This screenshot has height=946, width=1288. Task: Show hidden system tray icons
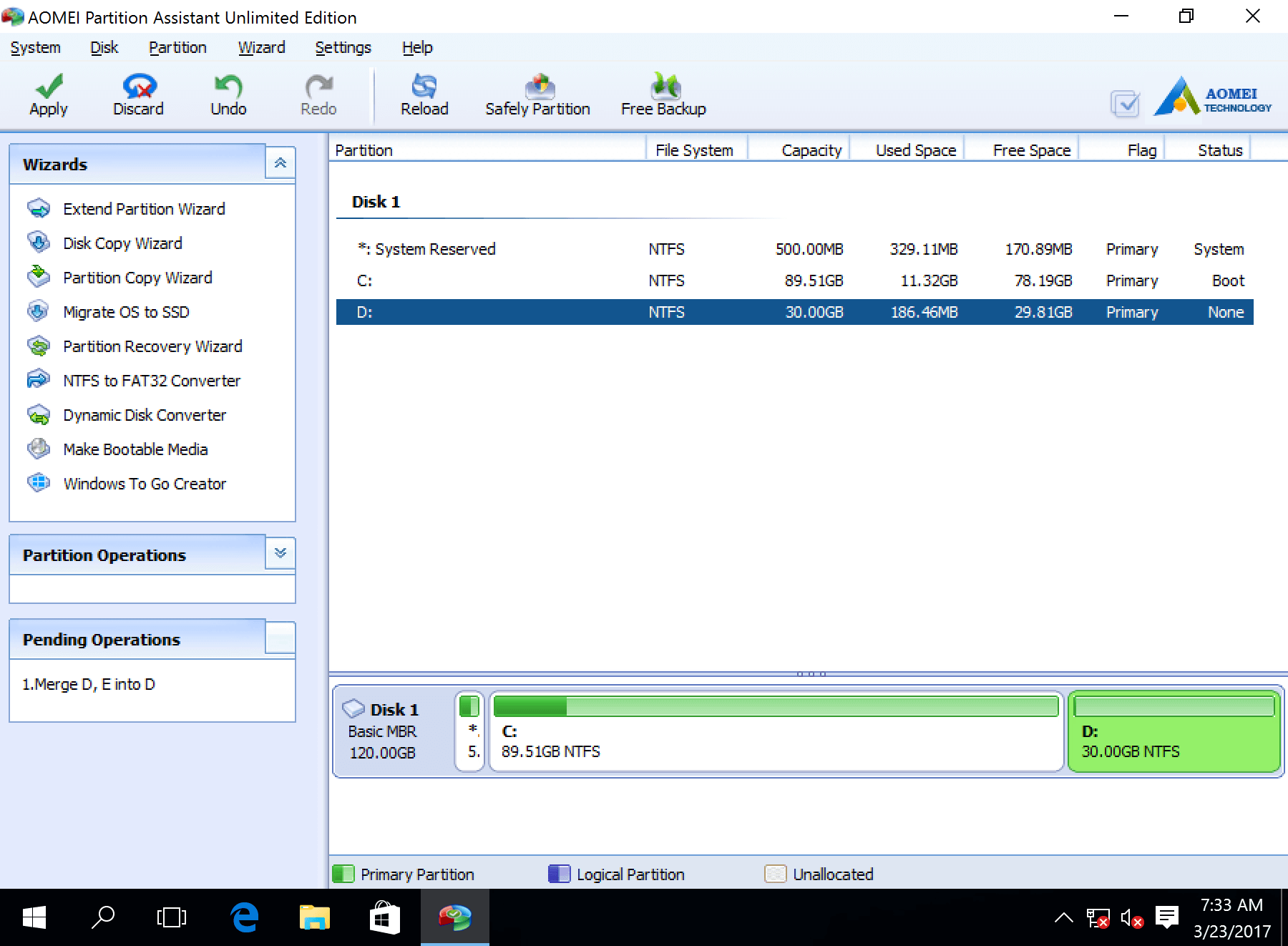pyautogui.click(x=1064, y=917)
